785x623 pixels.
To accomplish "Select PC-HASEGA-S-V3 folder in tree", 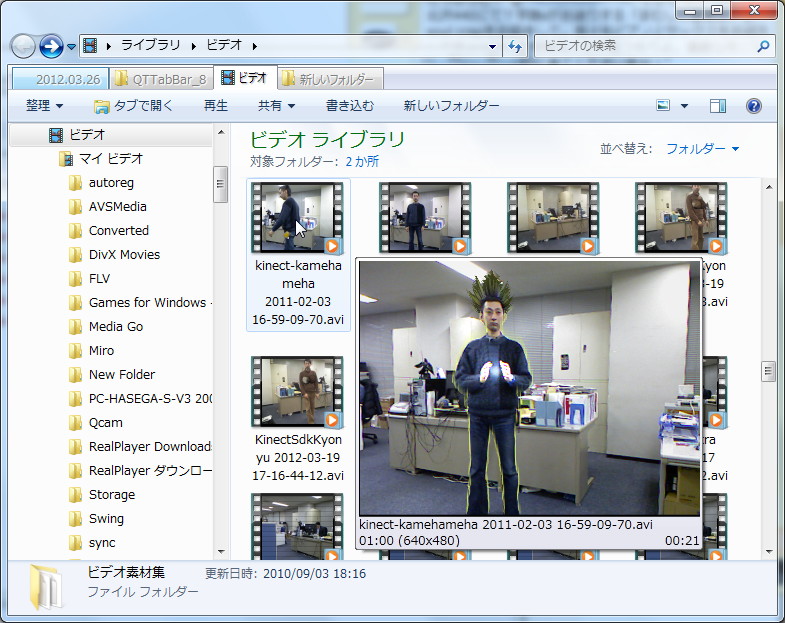I will click(x=150, y=399).
